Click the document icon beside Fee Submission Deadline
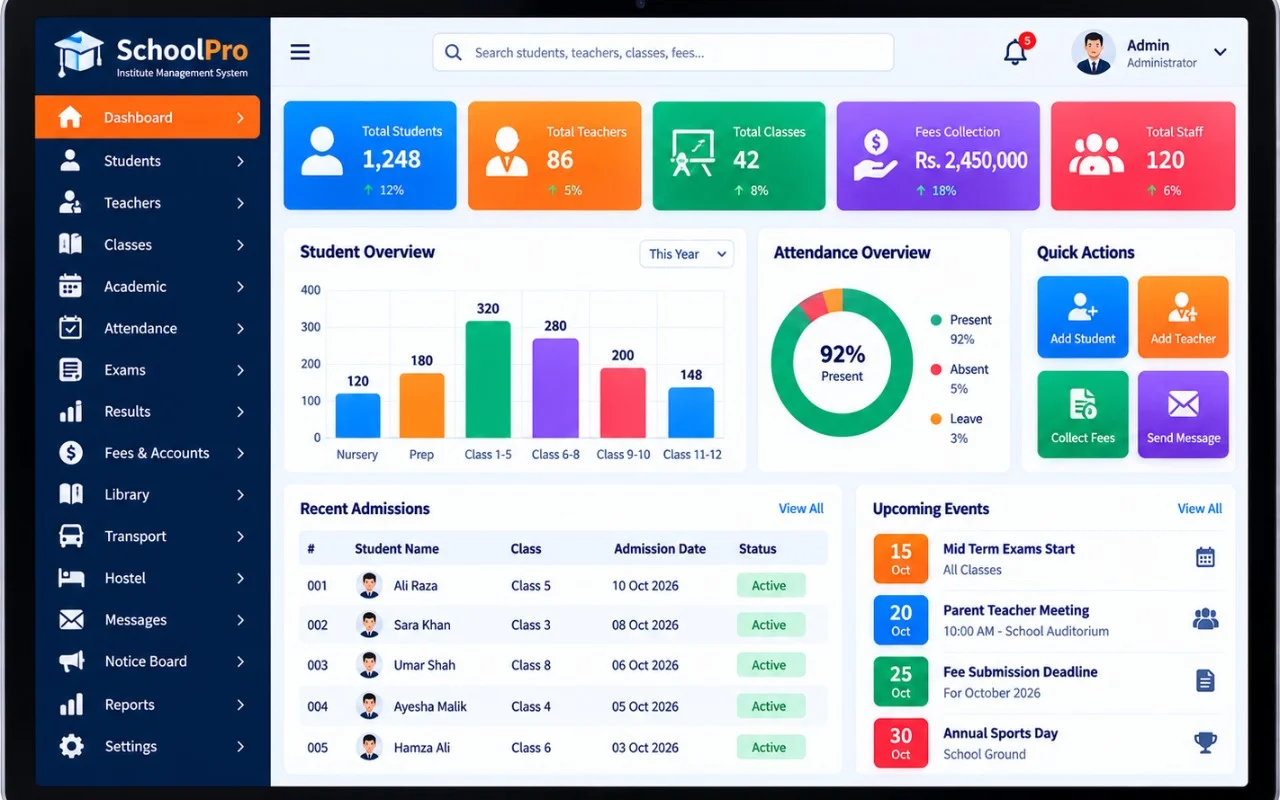 click(1205, 681)
